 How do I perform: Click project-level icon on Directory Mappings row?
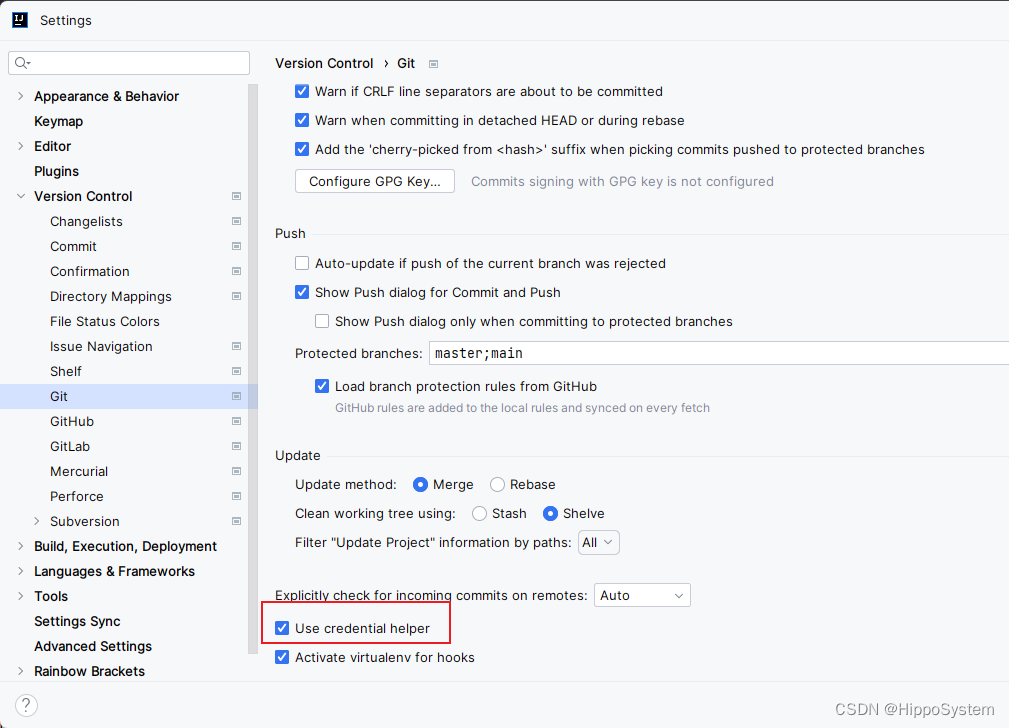coord(236,296)
